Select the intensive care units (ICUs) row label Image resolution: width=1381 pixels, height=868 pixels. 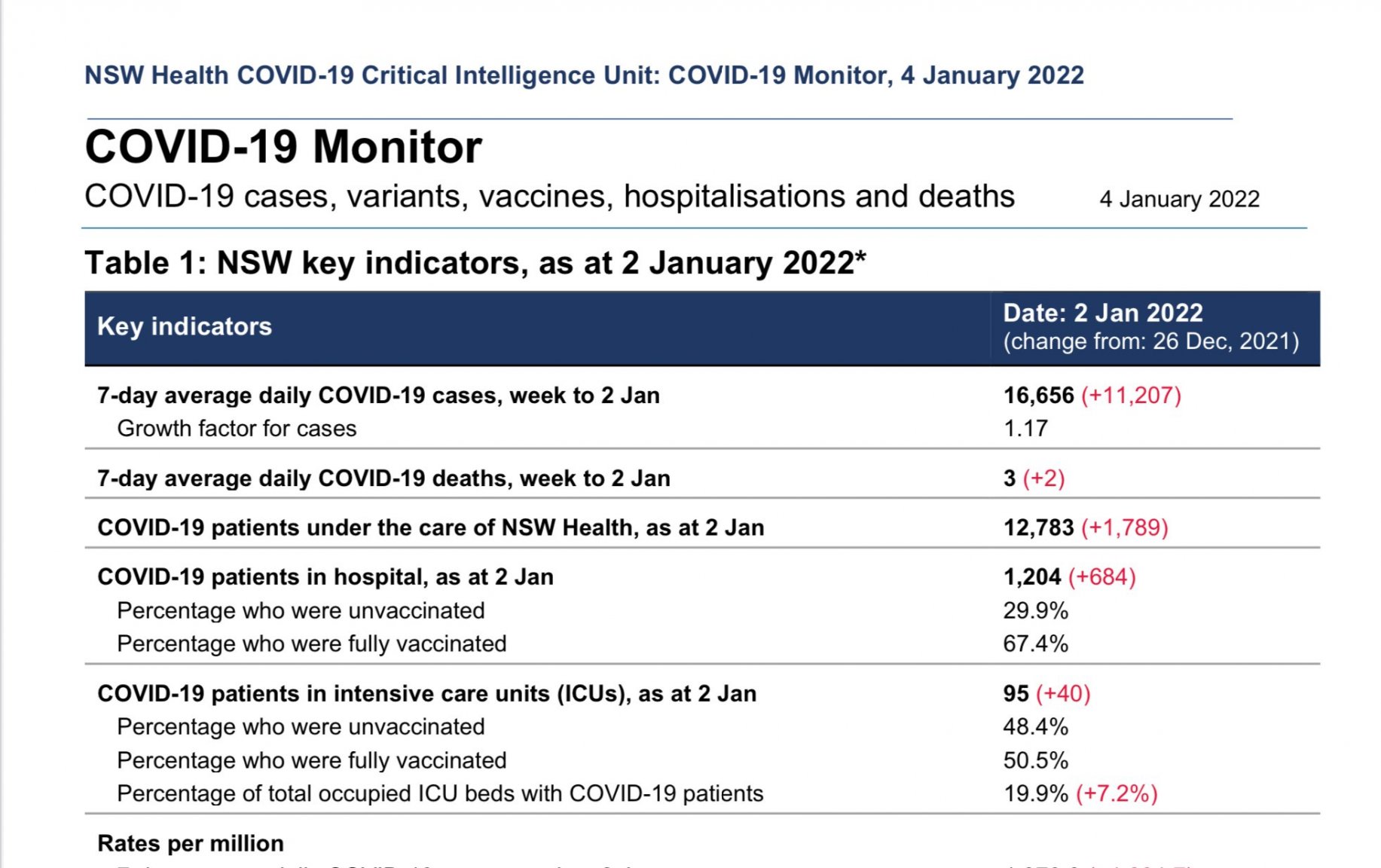[426, 694]
